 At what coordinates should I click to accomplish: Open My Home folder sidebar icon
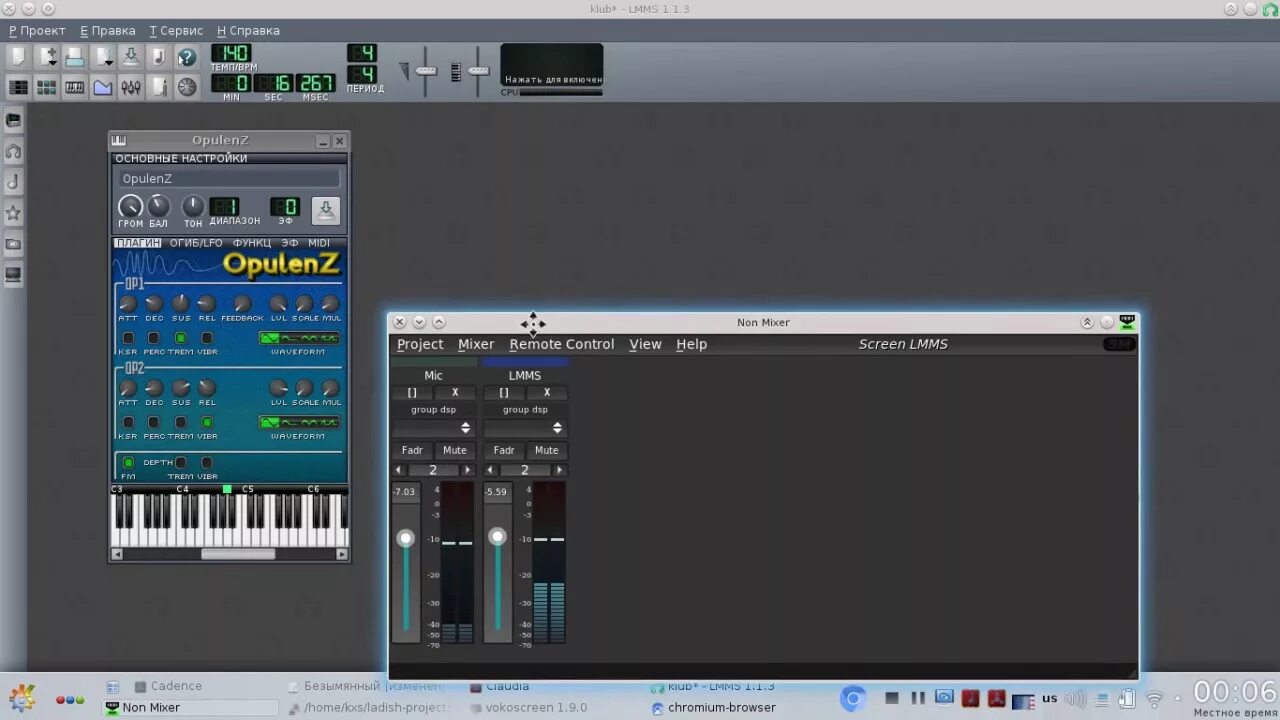(x=14, y=244)
